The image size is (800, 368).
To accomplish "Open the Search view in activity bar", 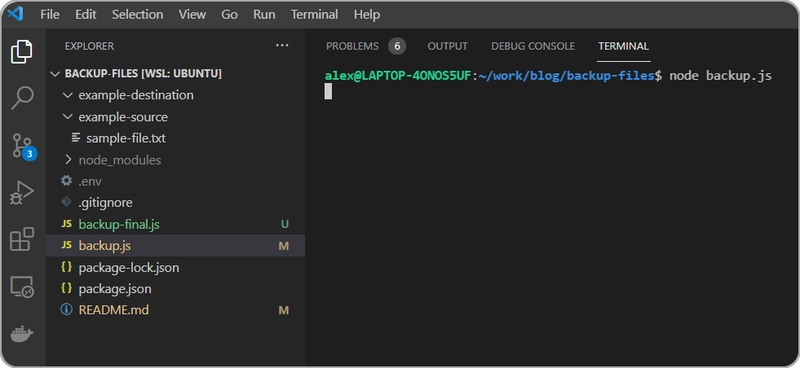I will tap(22, 97).
